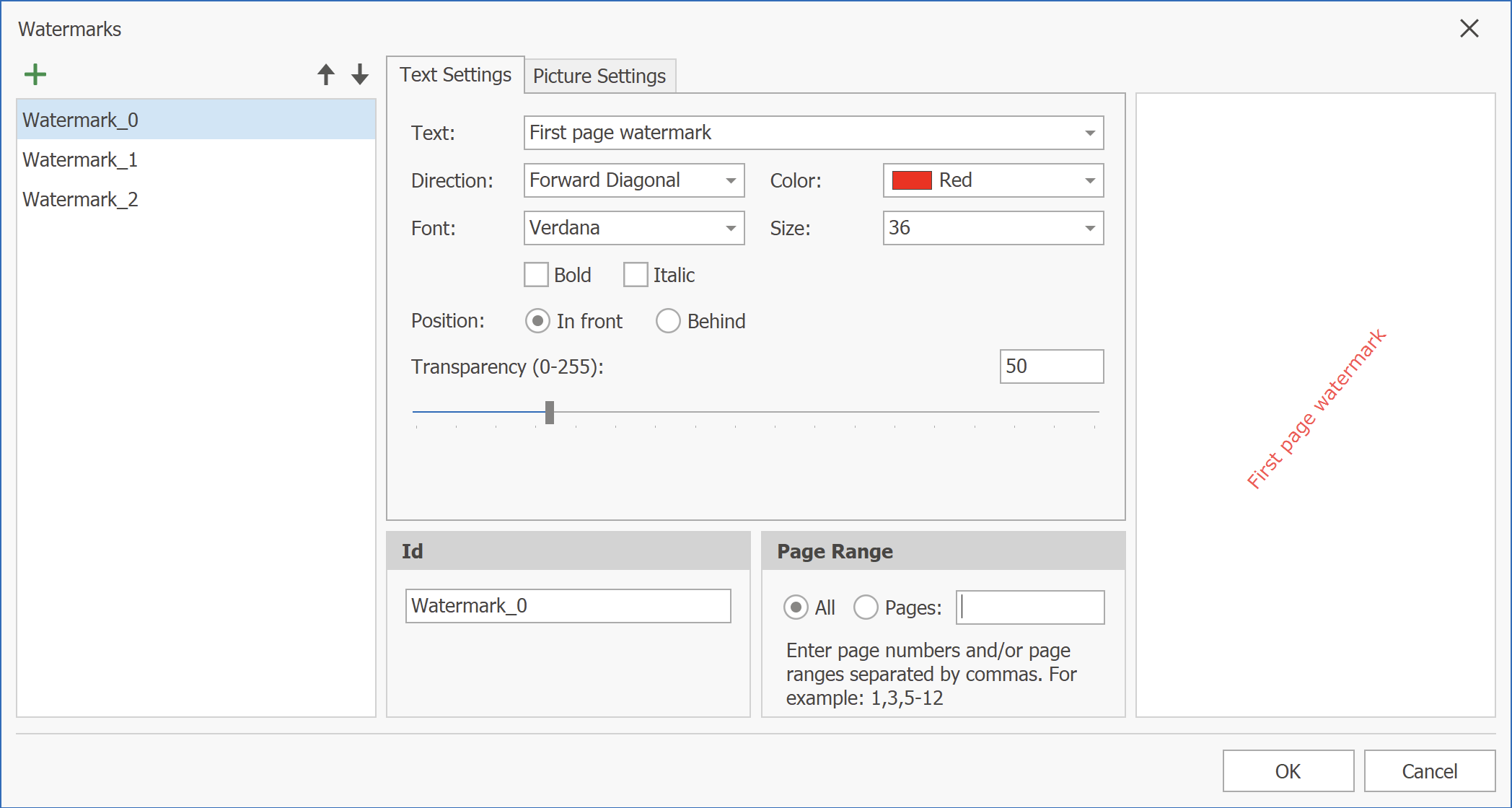Open the Direction dropdown
This screenshot has width=1512, height=808.
731,180
